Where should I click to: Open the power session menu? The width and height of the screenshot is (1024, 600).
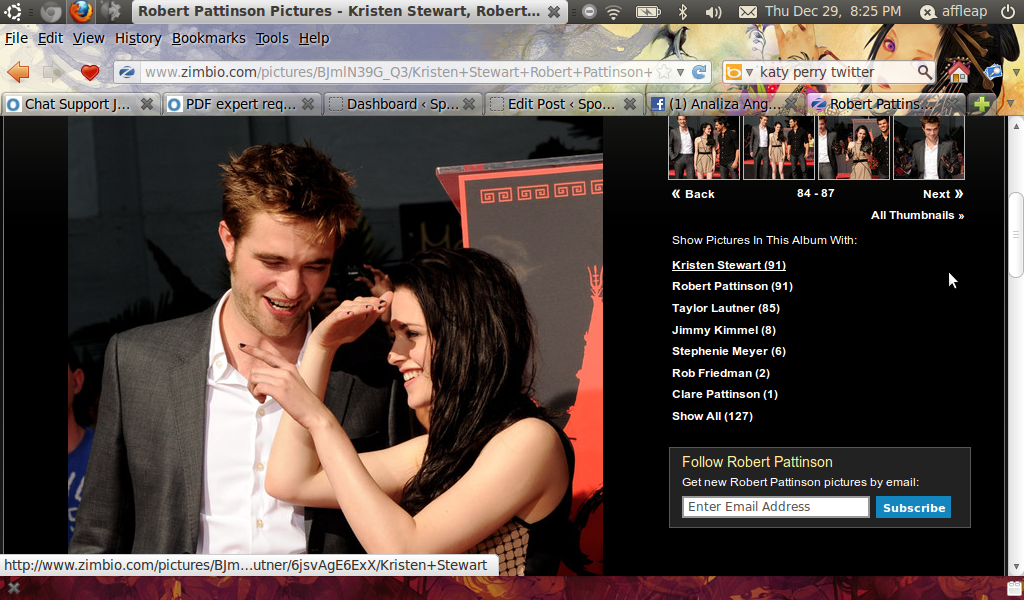click(x=1008, y=12)
